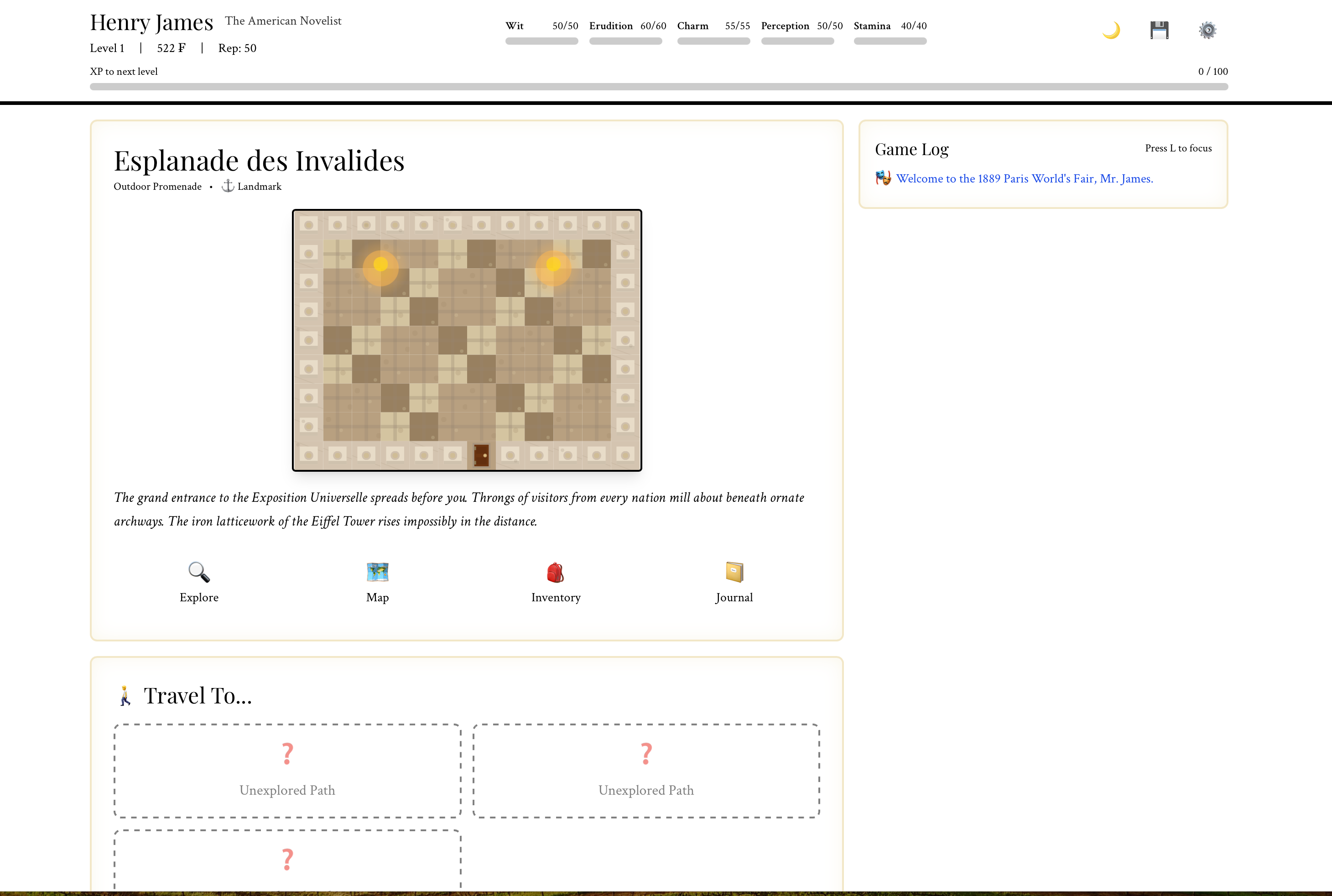This screenshot has width=1332, height=896.
Task: Click the Stamina stat bar
Action: pos(890,41)
